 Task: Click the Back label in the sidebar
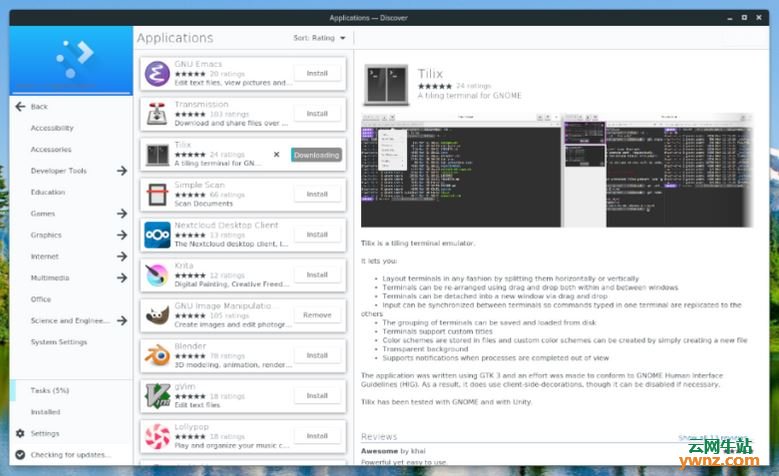pos(39,106)
